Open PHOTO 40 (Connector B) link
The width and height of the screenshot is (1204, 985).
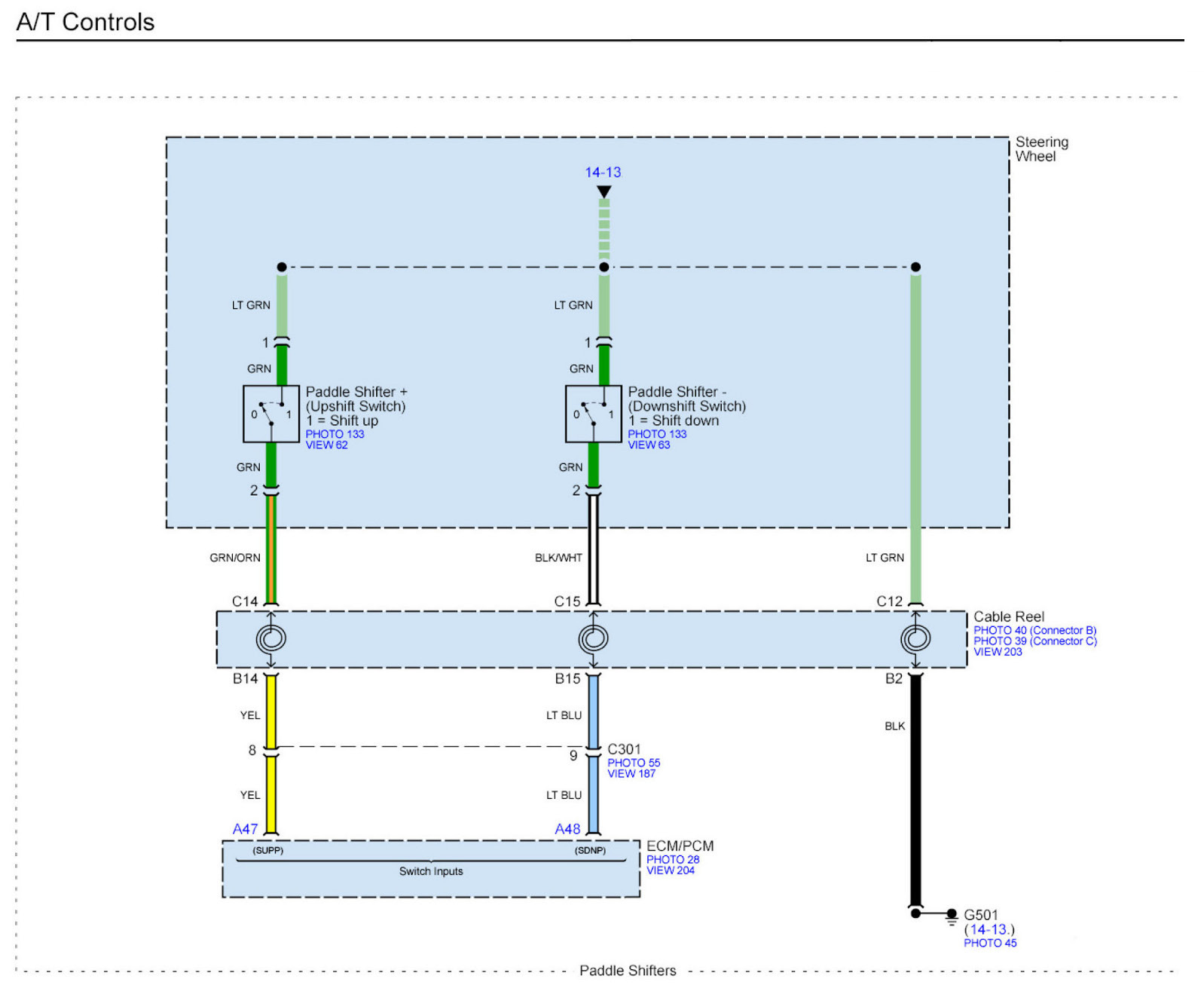pyautogui.click(x=1034, y=630)
